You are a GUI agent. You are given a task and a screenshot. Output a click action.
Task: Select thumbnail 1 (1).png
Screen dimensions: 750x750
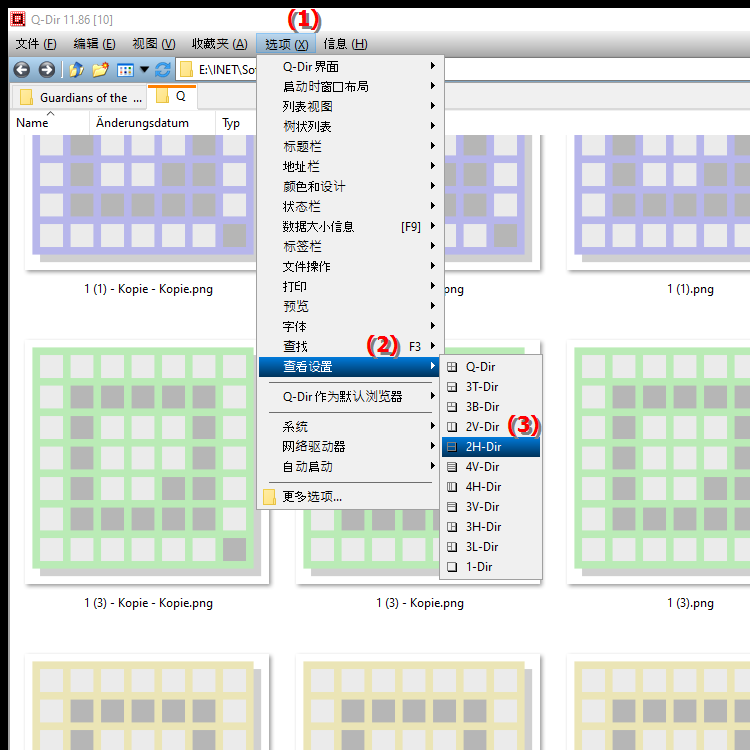(659, 201)
